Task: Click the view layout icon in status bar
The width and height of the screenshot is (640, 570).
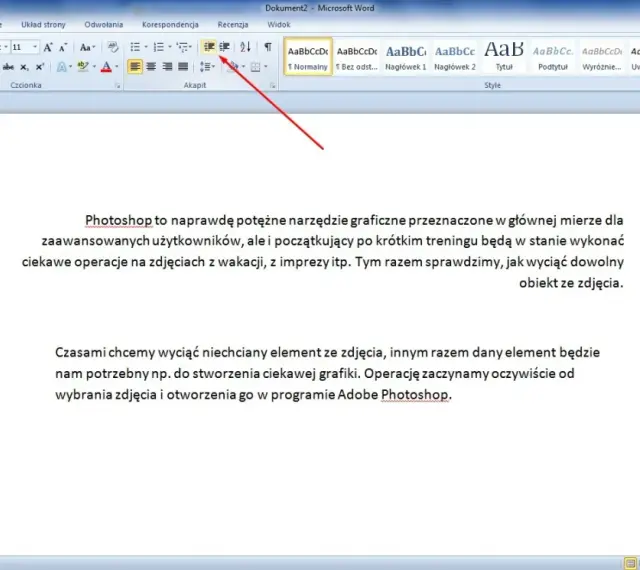Action: point(630,563)
